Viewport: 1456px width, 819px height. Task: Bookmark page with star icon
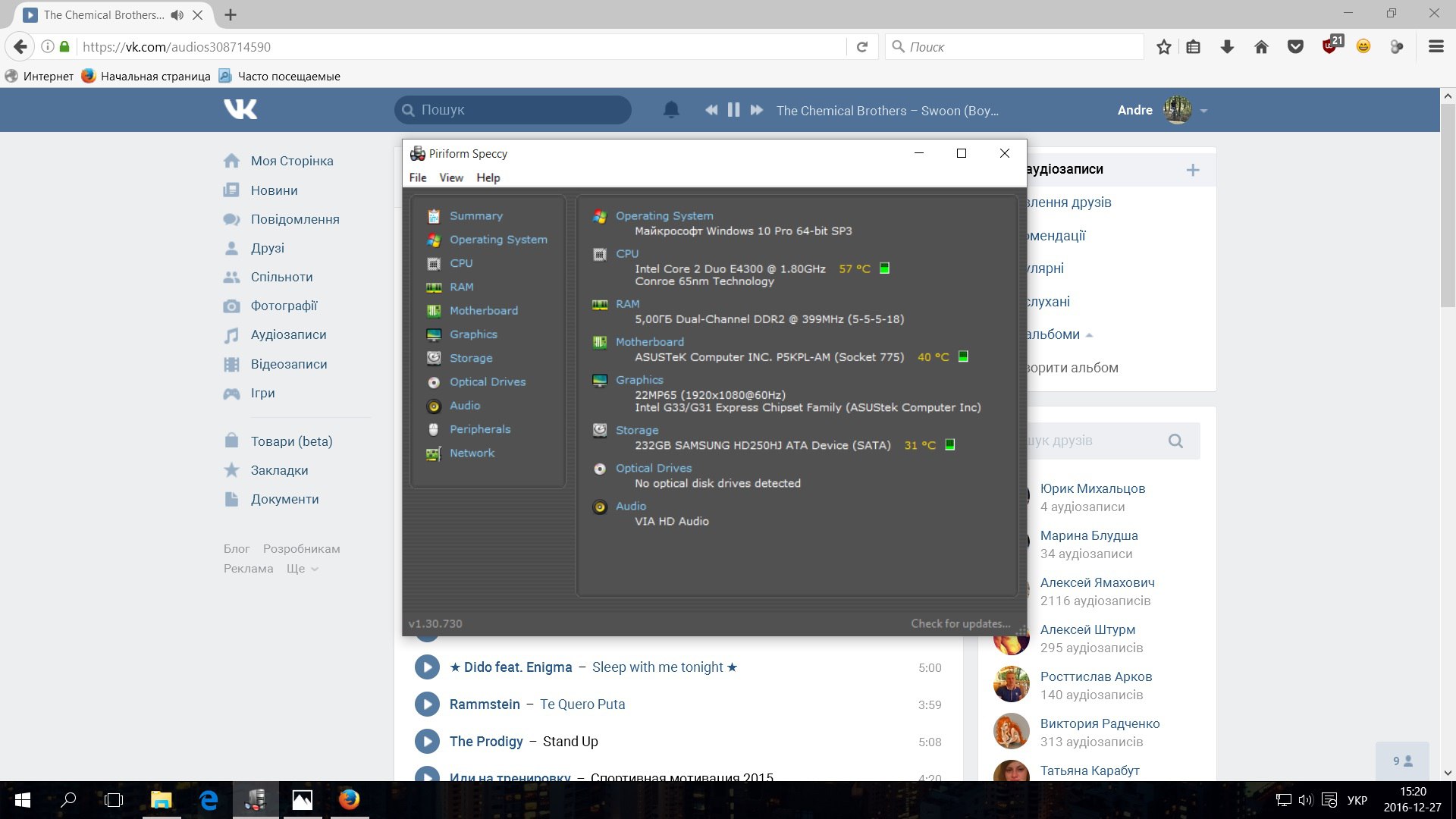(x=1164, y=47)
